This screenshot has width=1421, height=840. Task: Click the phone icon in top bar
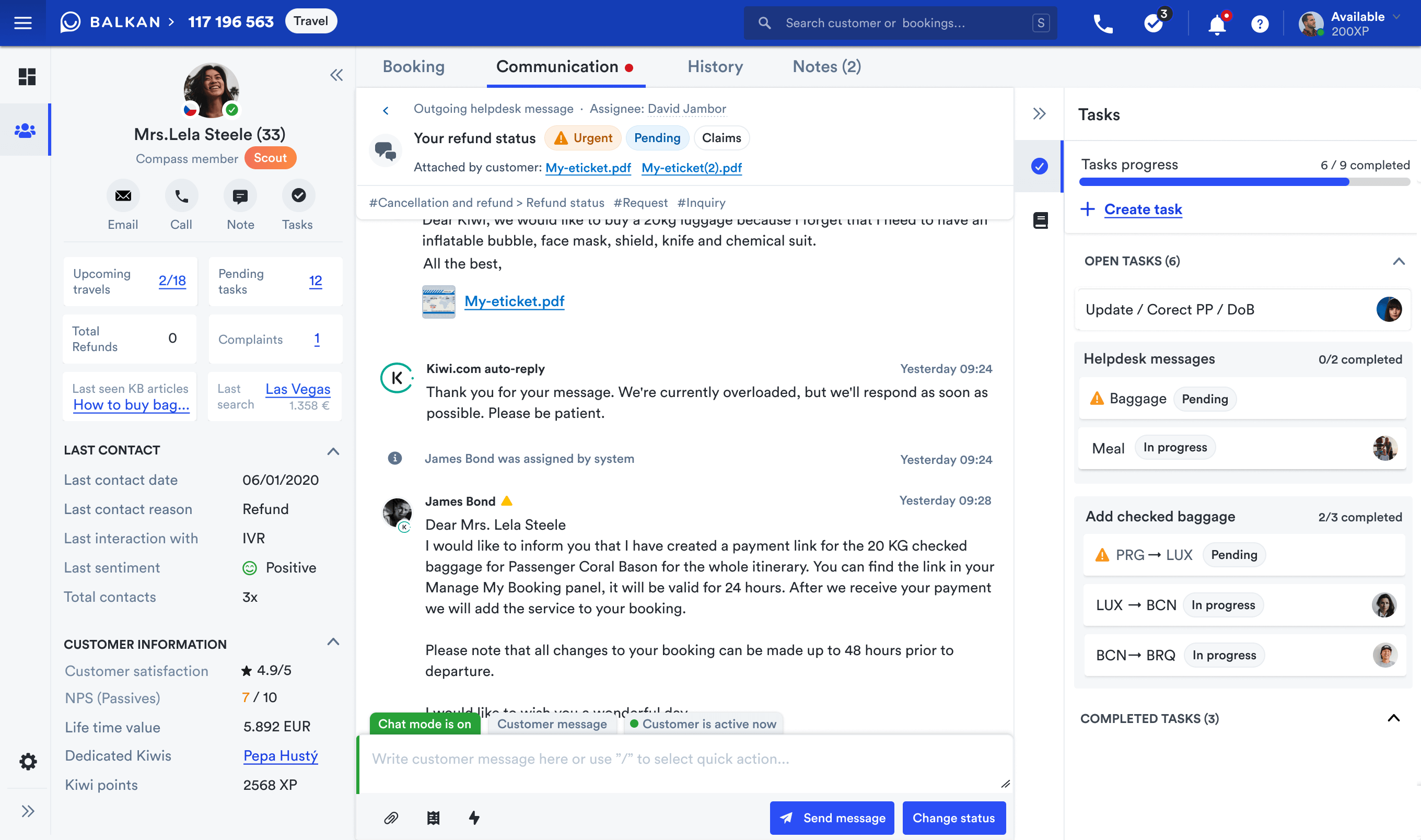coord(1103,24)
